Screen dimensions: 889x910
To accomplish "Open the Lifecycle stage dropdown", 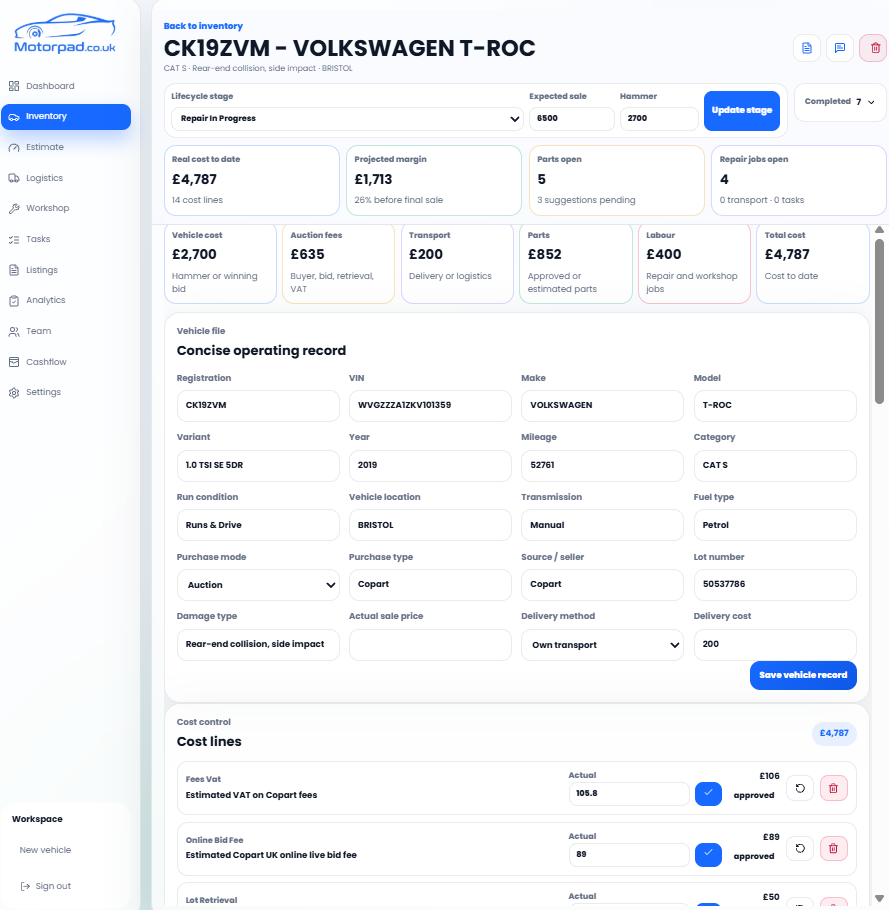I will coord(347,118).
